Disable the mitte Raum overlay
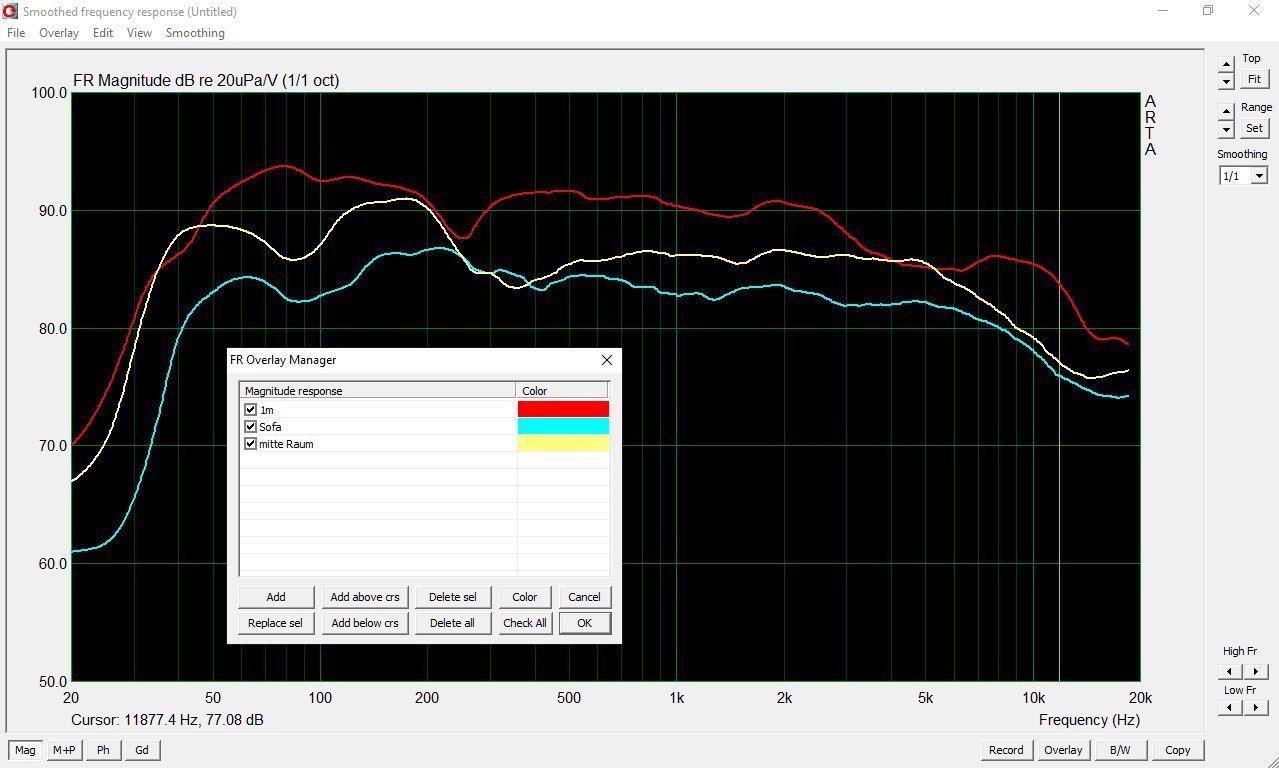The image size is (1279, 768). [251, 444]
